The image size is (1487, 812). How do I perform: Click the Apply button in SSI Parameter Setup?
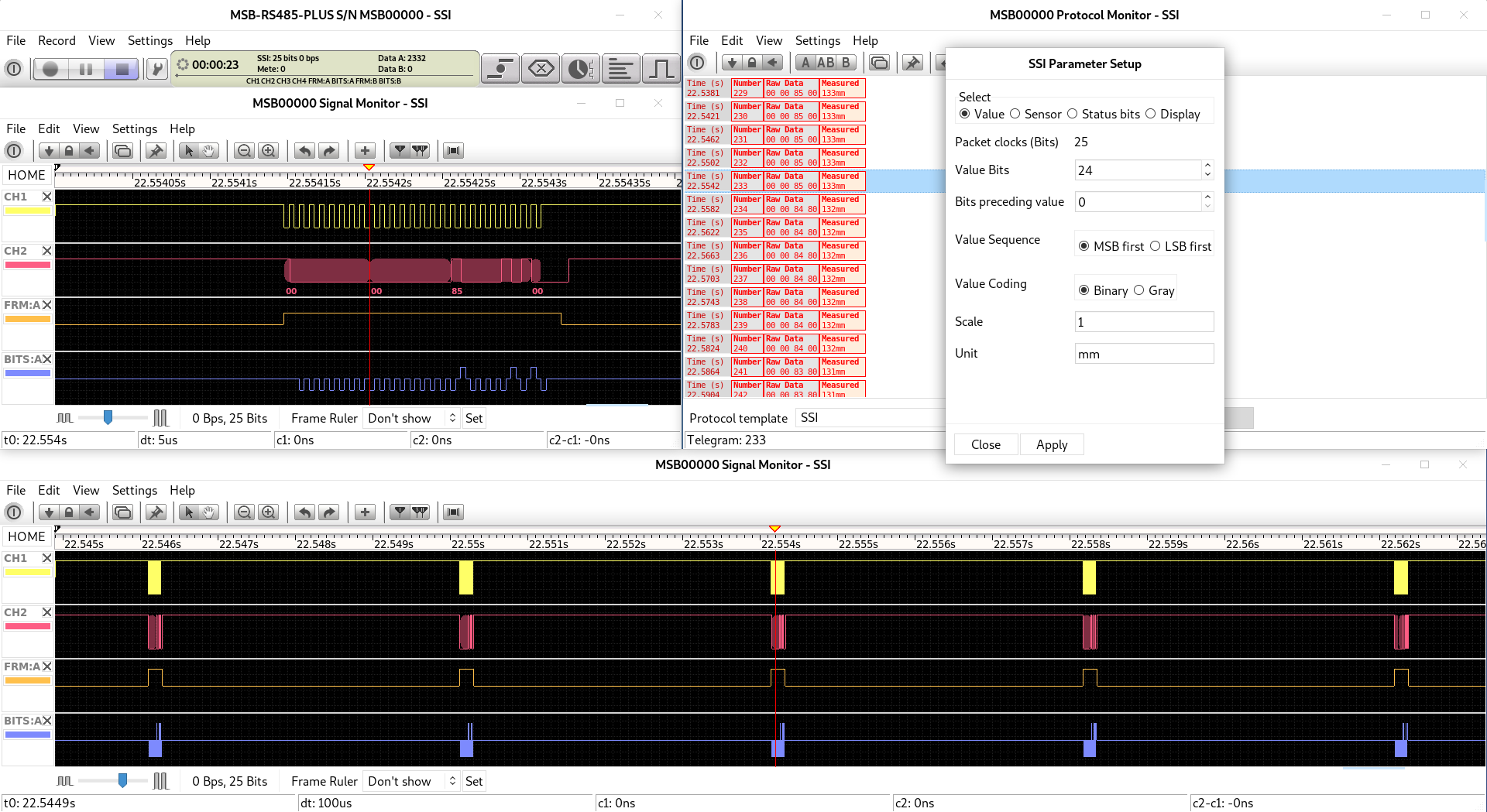point(1051,444)
